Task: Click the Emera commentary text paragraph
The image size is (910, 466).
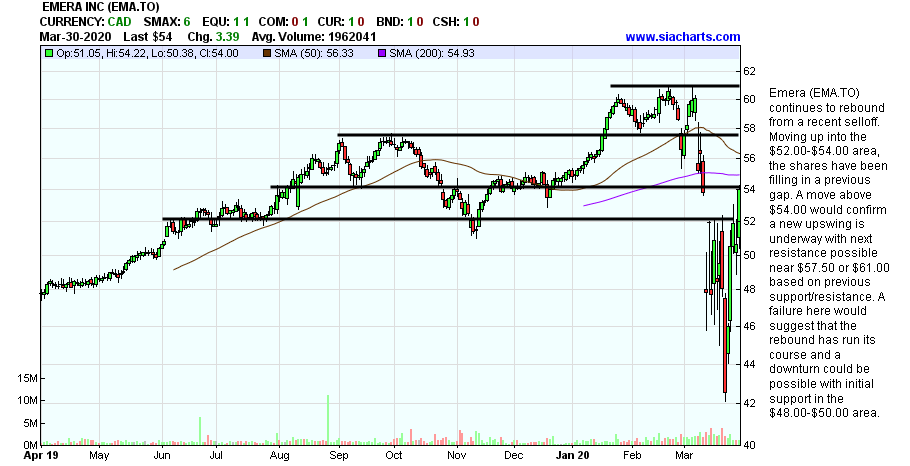Action: tap(826, 252)
